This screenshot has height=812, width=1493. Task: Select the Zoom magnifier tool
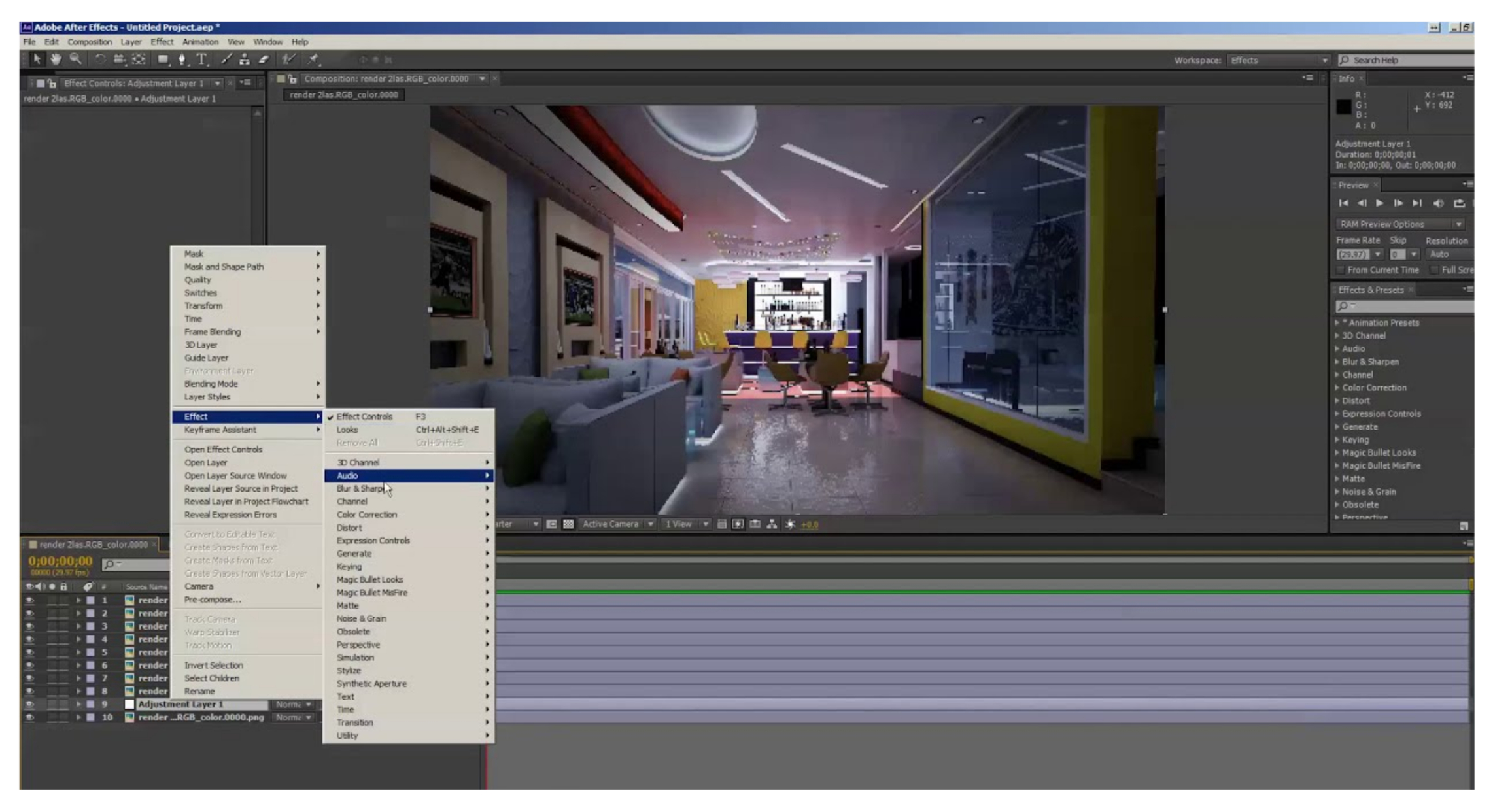76,59
